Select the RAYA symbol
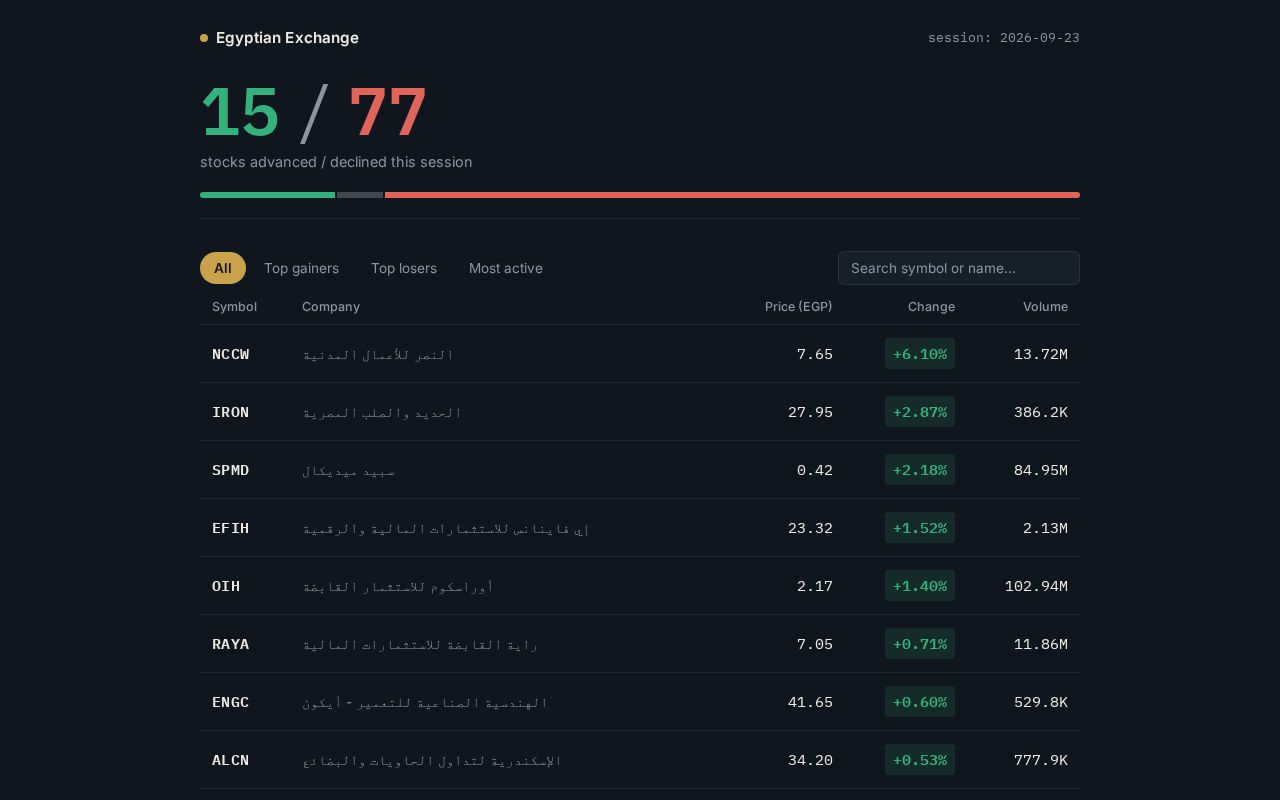 coord(231,644)
